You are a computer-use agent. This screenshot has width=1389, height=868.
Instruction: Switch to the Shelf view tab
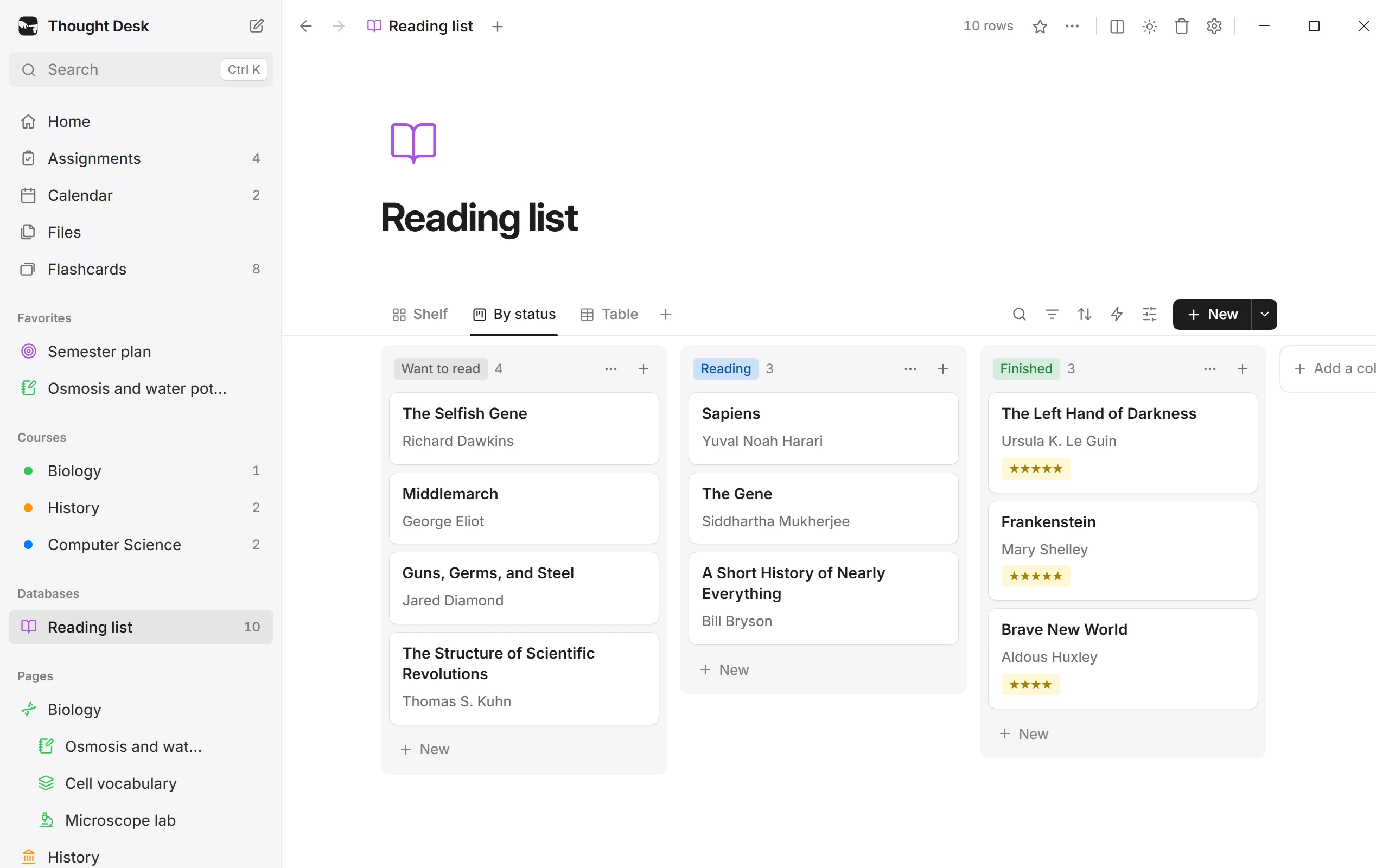point(419,314)
